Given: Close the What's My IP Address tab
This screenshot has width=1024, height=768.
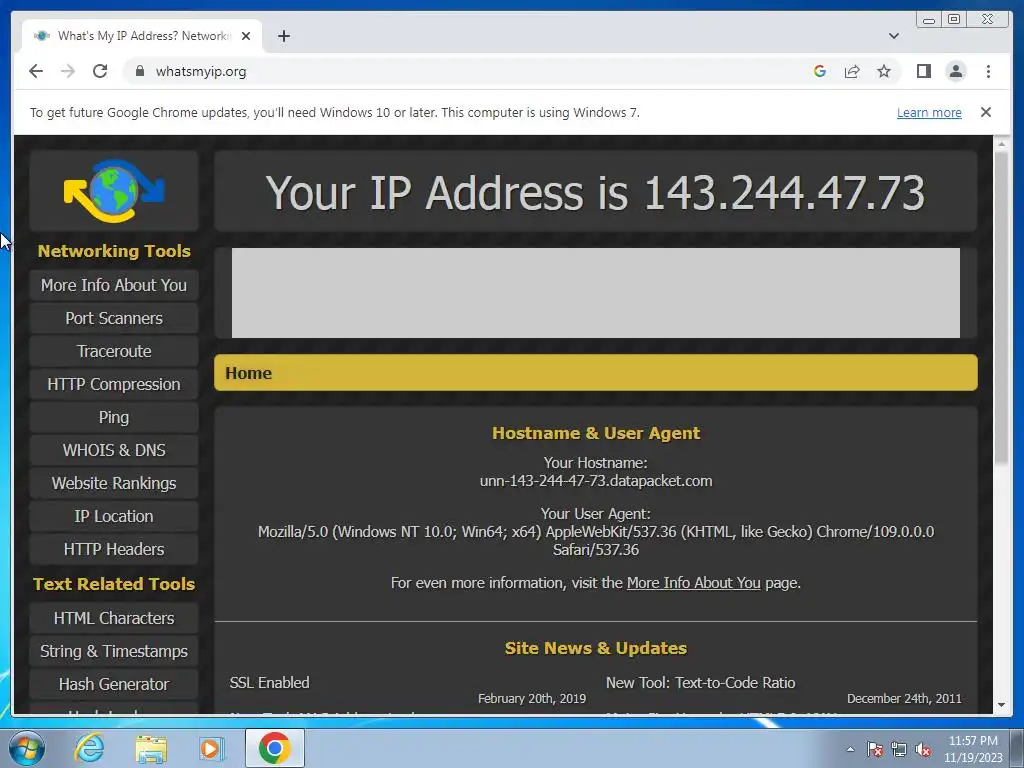Looking at the screenshot, I should coord(246,36).
